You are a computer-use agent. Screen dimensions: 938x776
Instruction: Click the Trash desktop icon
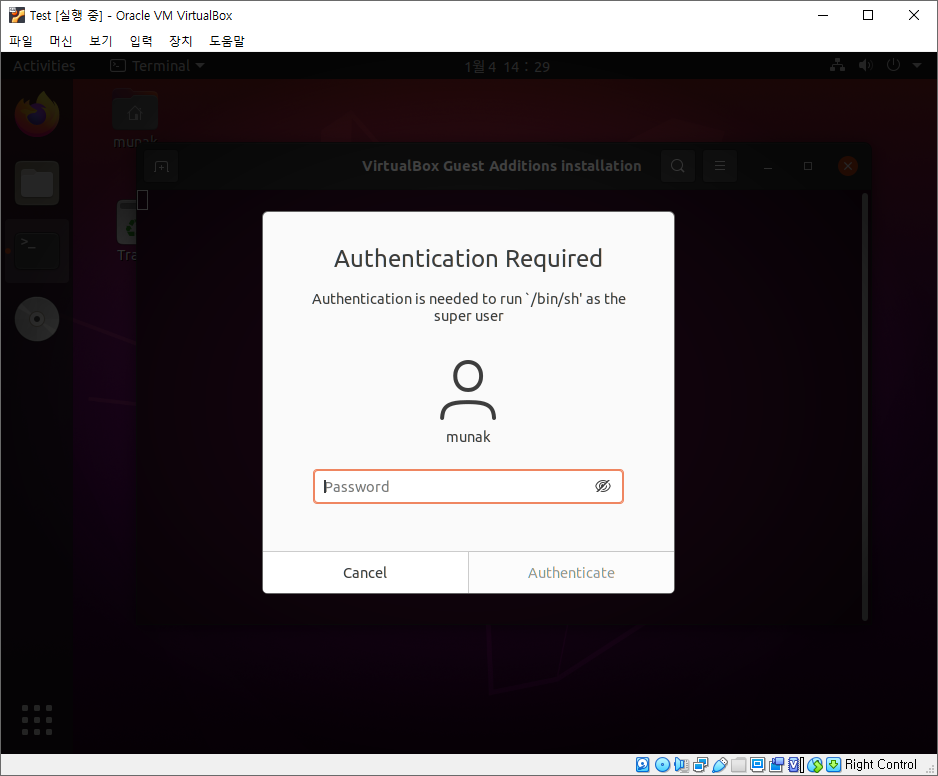pyautogui.click(x=127, y=231)
